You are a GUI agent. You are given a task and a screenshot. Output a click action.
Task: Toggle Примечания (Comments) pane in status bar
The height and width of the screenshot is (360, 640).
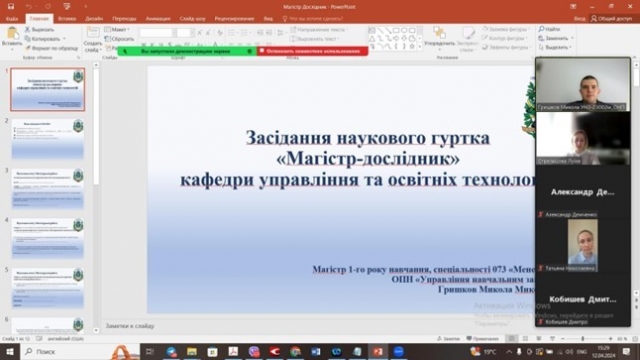pyautogui.click(x=483, y=339)
